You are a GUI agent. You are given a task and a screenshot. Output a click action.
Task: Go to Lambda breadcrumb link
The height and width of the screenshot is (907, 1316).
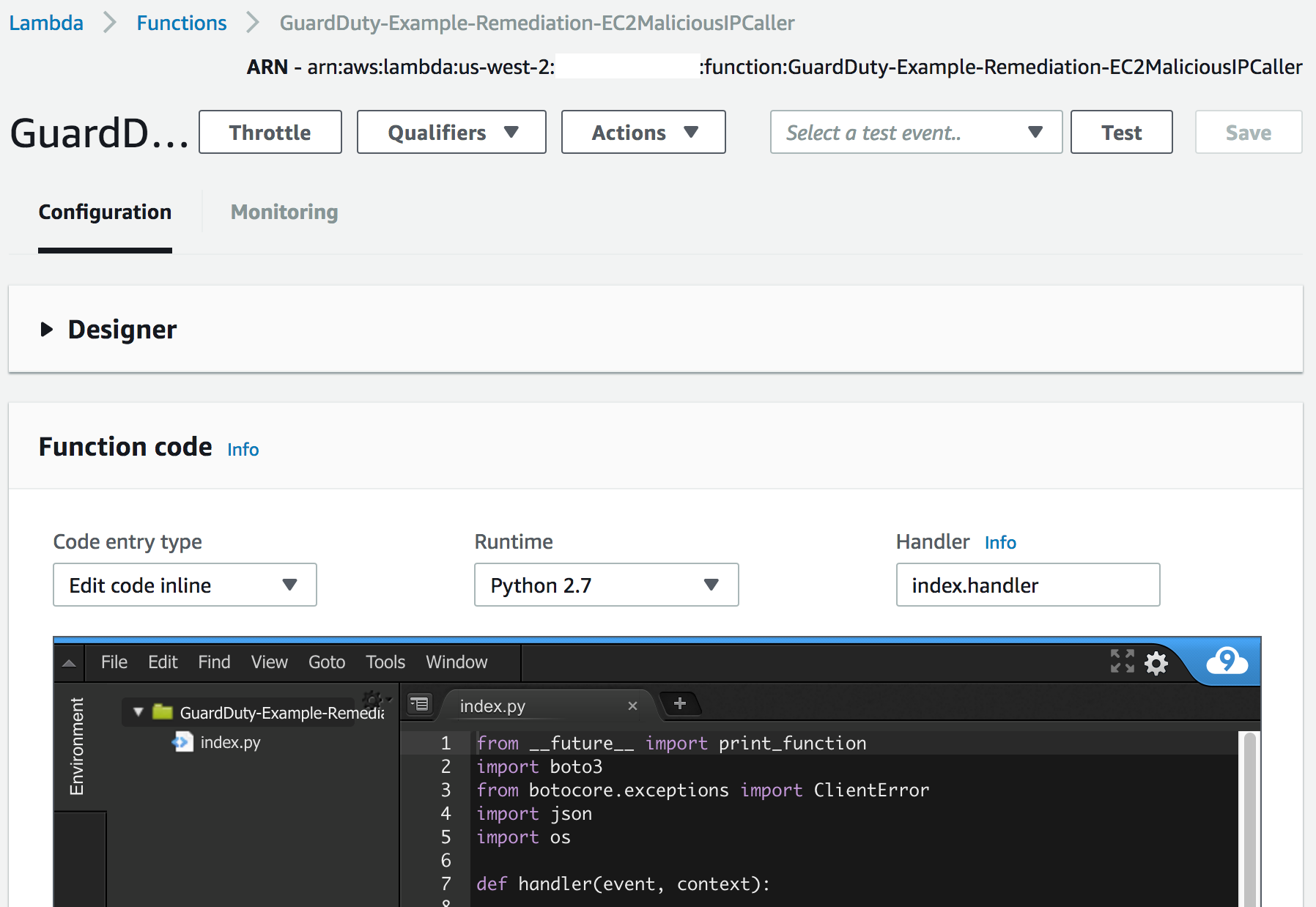46,23
